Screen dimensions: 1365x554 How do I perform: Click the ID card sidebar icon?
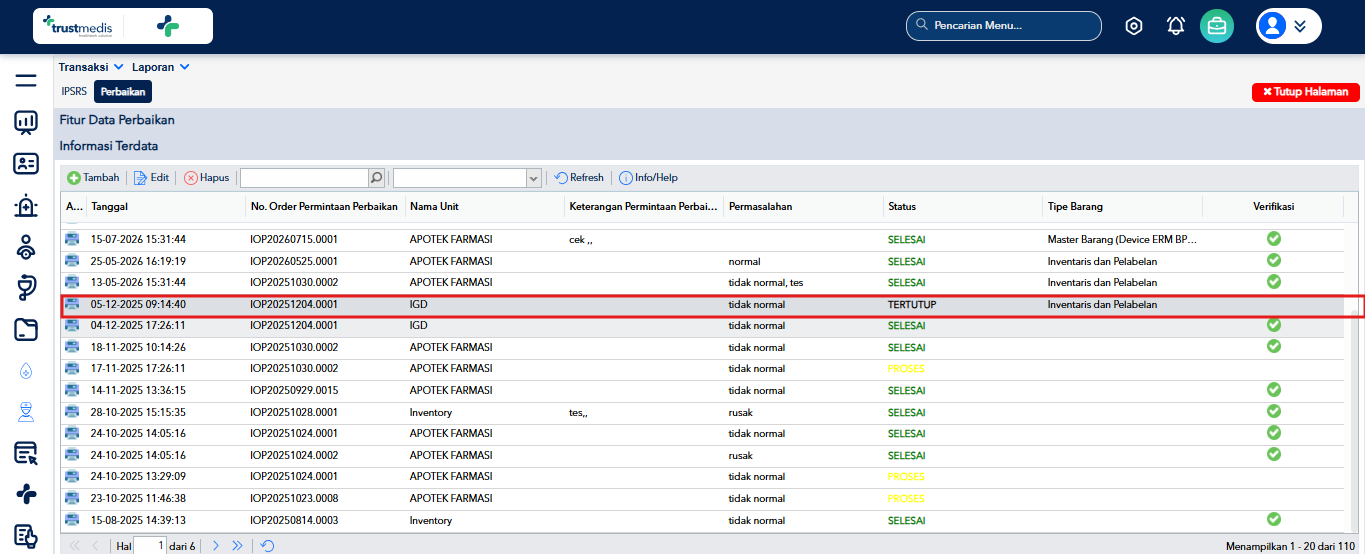[26, 163]
